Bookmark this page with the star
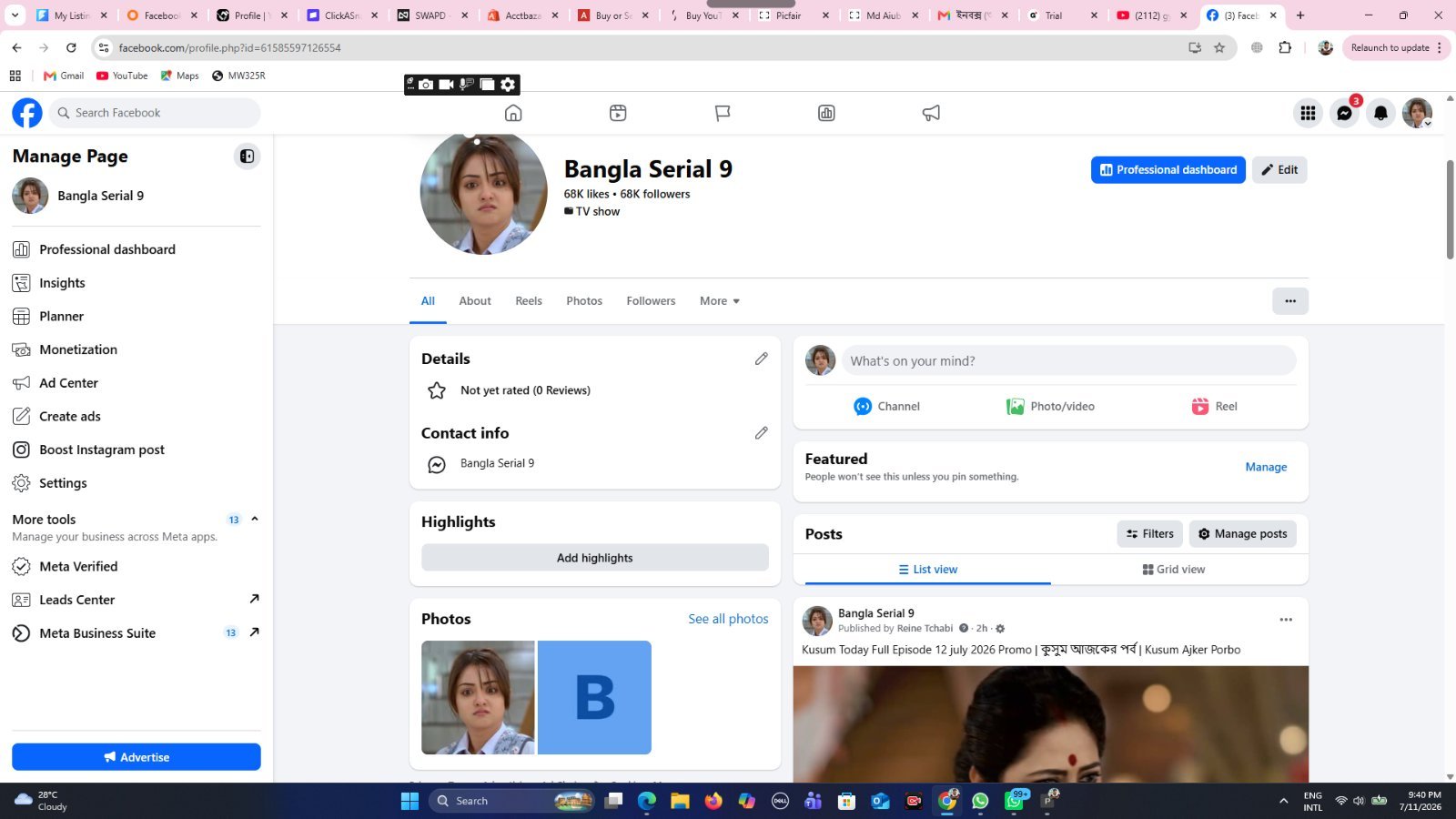 coord(1219,47)
